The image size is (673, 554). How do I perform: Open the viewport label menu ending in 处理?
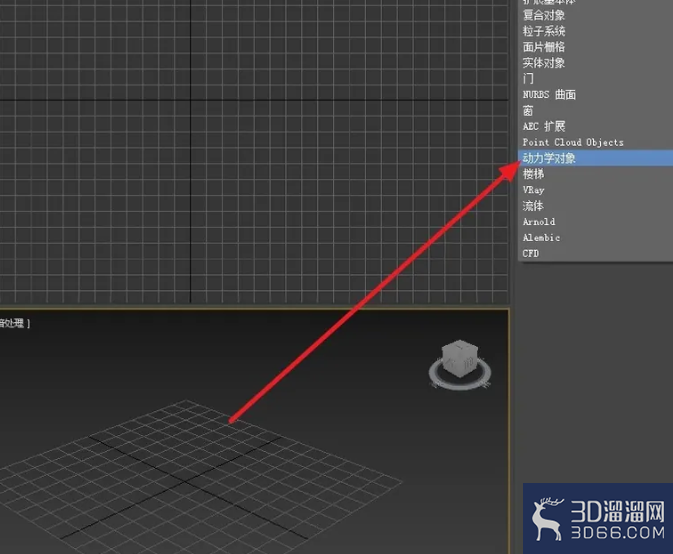pos(14,323)
